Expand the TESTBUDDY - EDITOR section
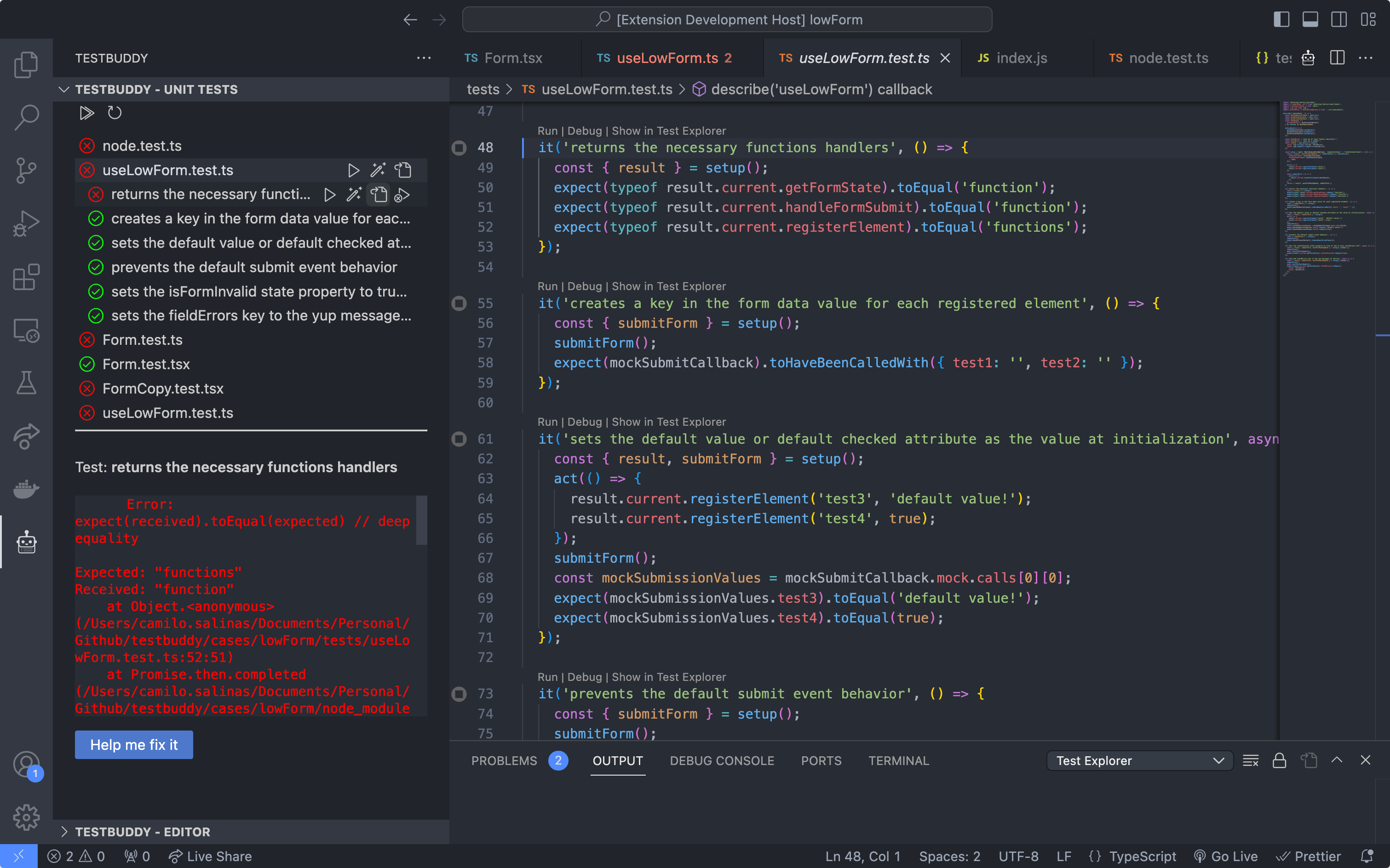This screenshot has width=1390, height=868. point(250,832)
